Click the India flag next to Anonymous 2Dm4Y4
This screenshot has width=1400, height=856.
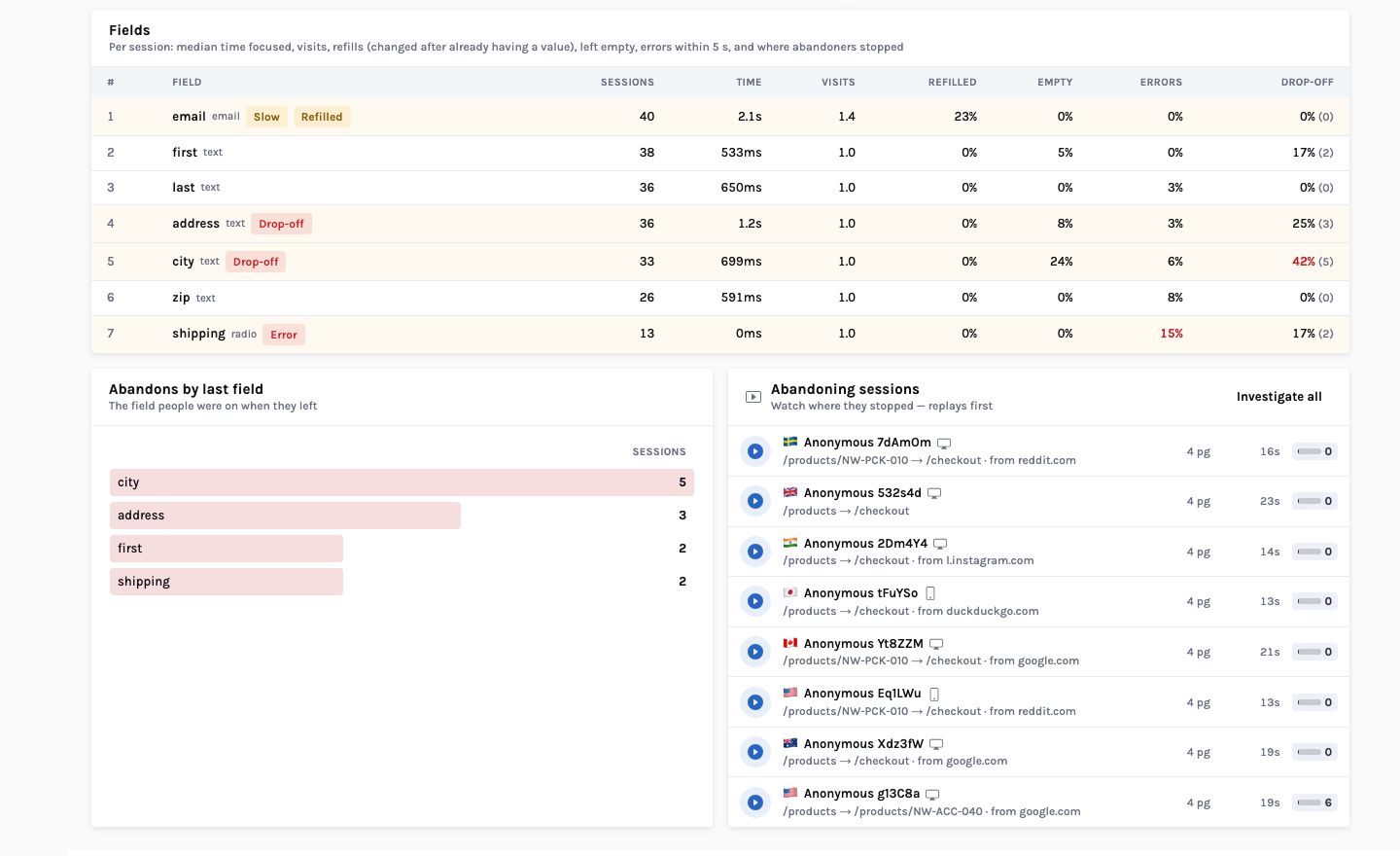tap(790, 543)
